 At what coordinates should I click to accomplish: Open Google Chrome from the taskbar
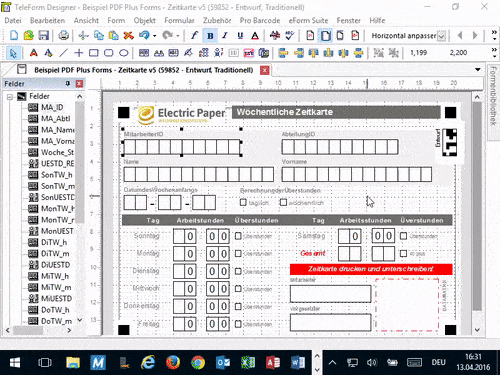pos(198,362)
